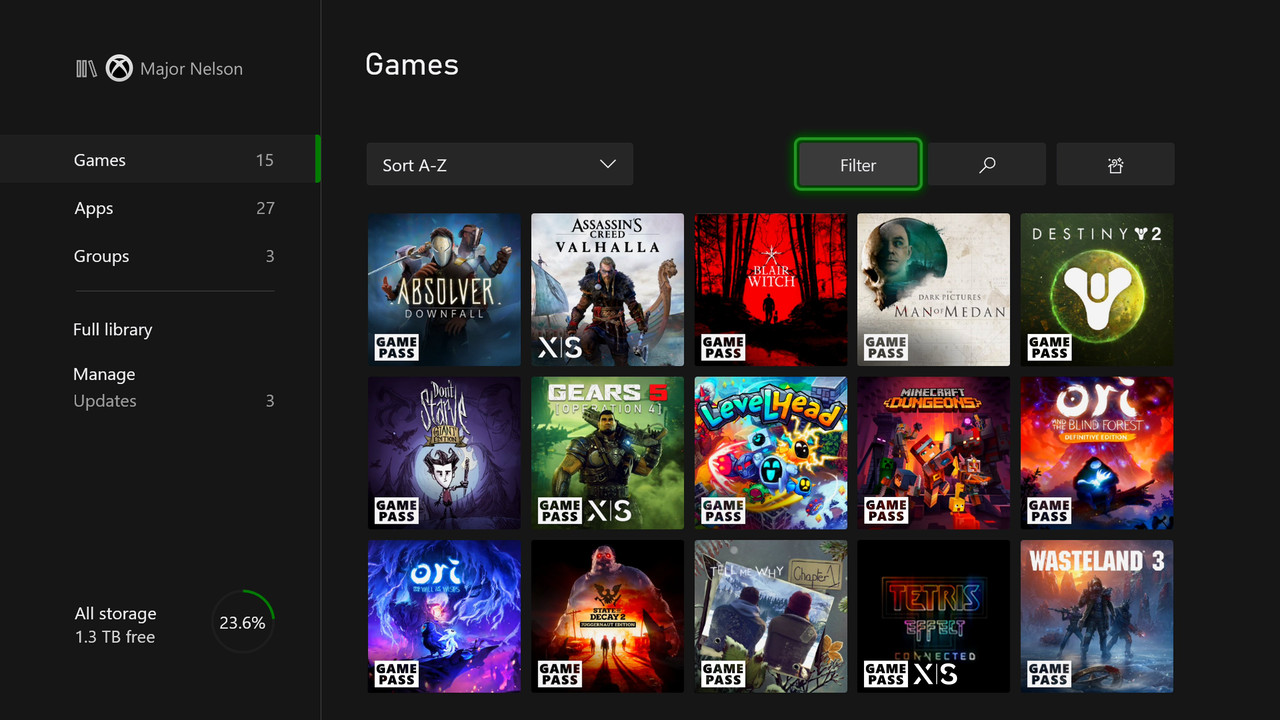The height and width of the screenshot is (720, 1280).
Task: Open Updates under Manage
Action: click(x=173, y=401)
